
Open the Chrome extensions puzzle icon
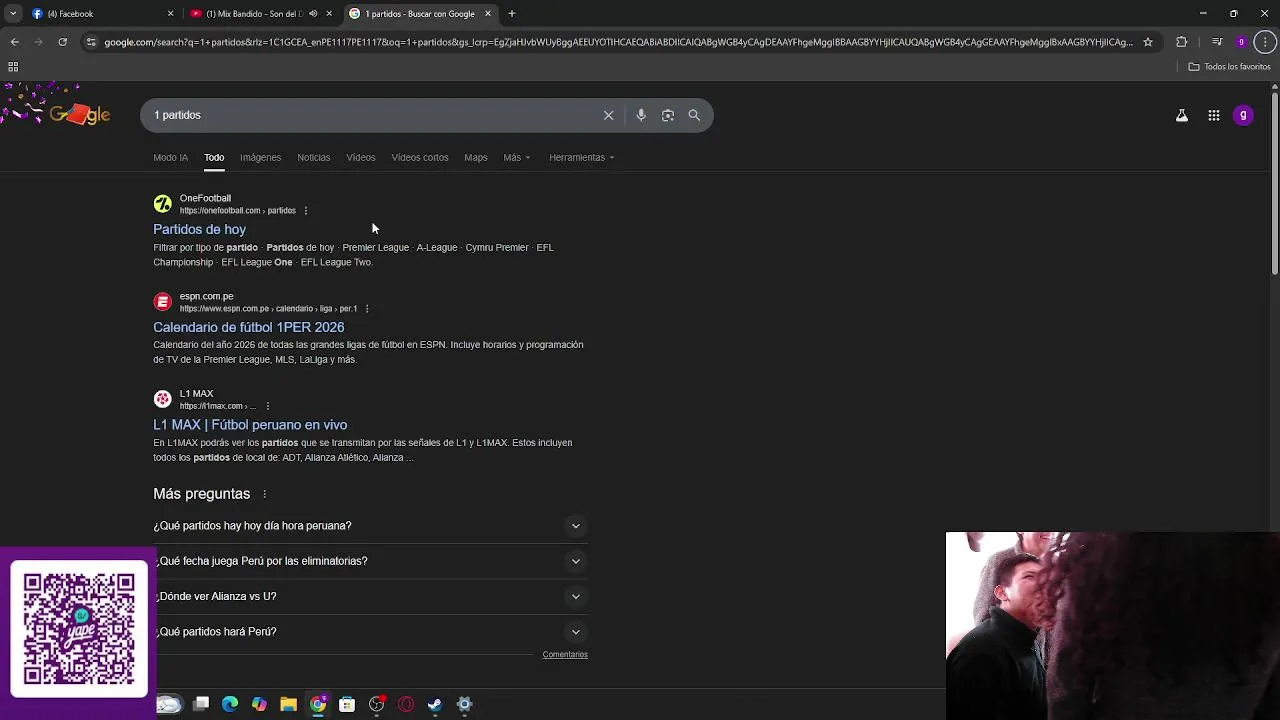(1182, 42)
